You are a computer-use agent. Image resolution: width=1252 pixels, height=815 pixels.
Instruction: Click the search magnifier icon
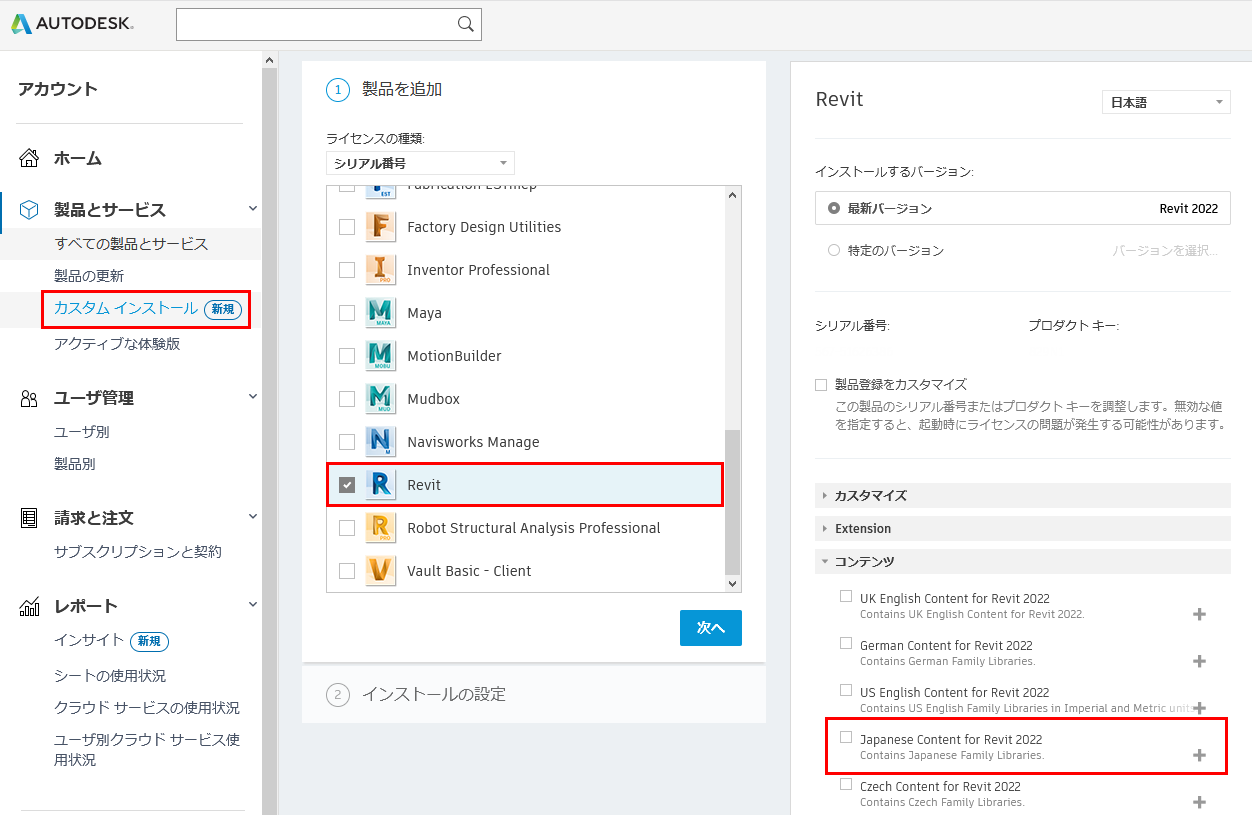point(465,24)
